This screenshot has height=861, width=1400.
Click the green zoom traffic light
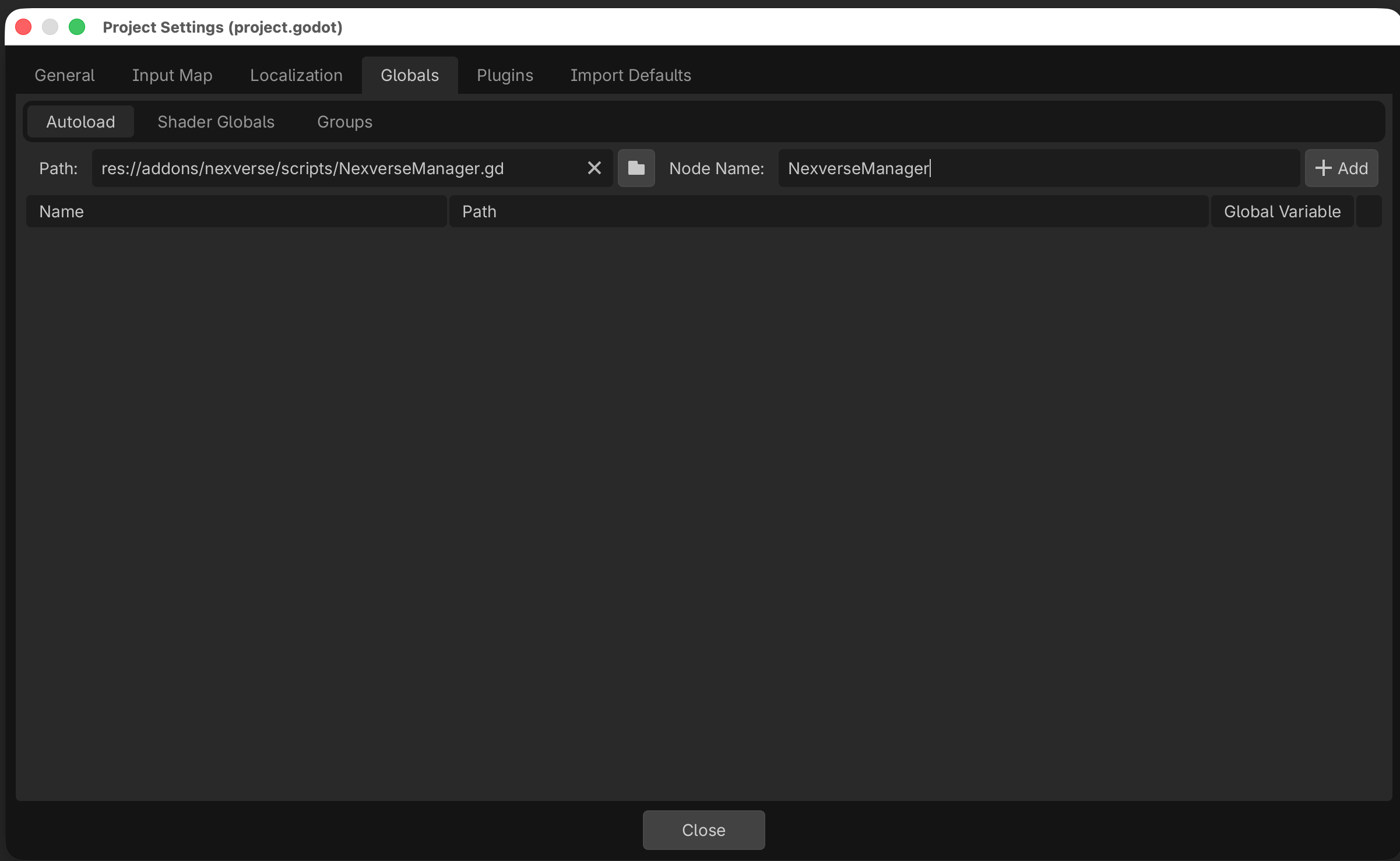pos(76,27)
